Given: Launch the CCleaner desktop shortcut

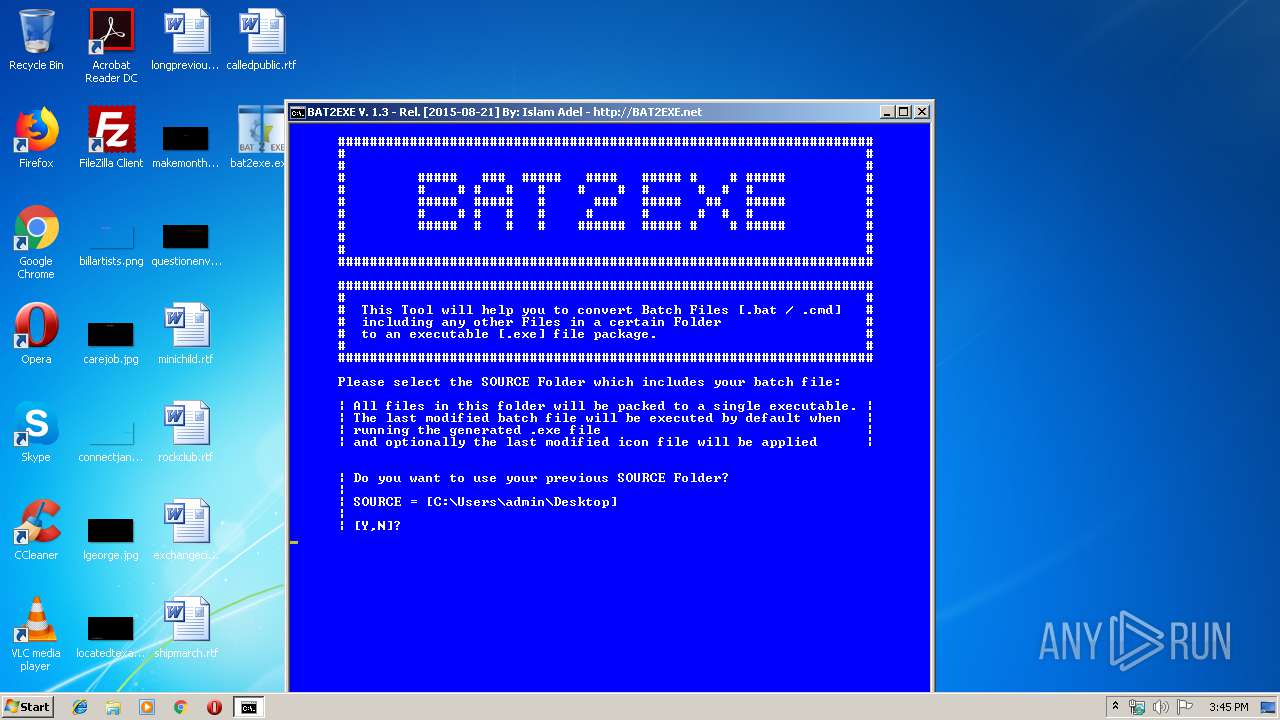Looking at the screenshot, I should coord(36,530).
